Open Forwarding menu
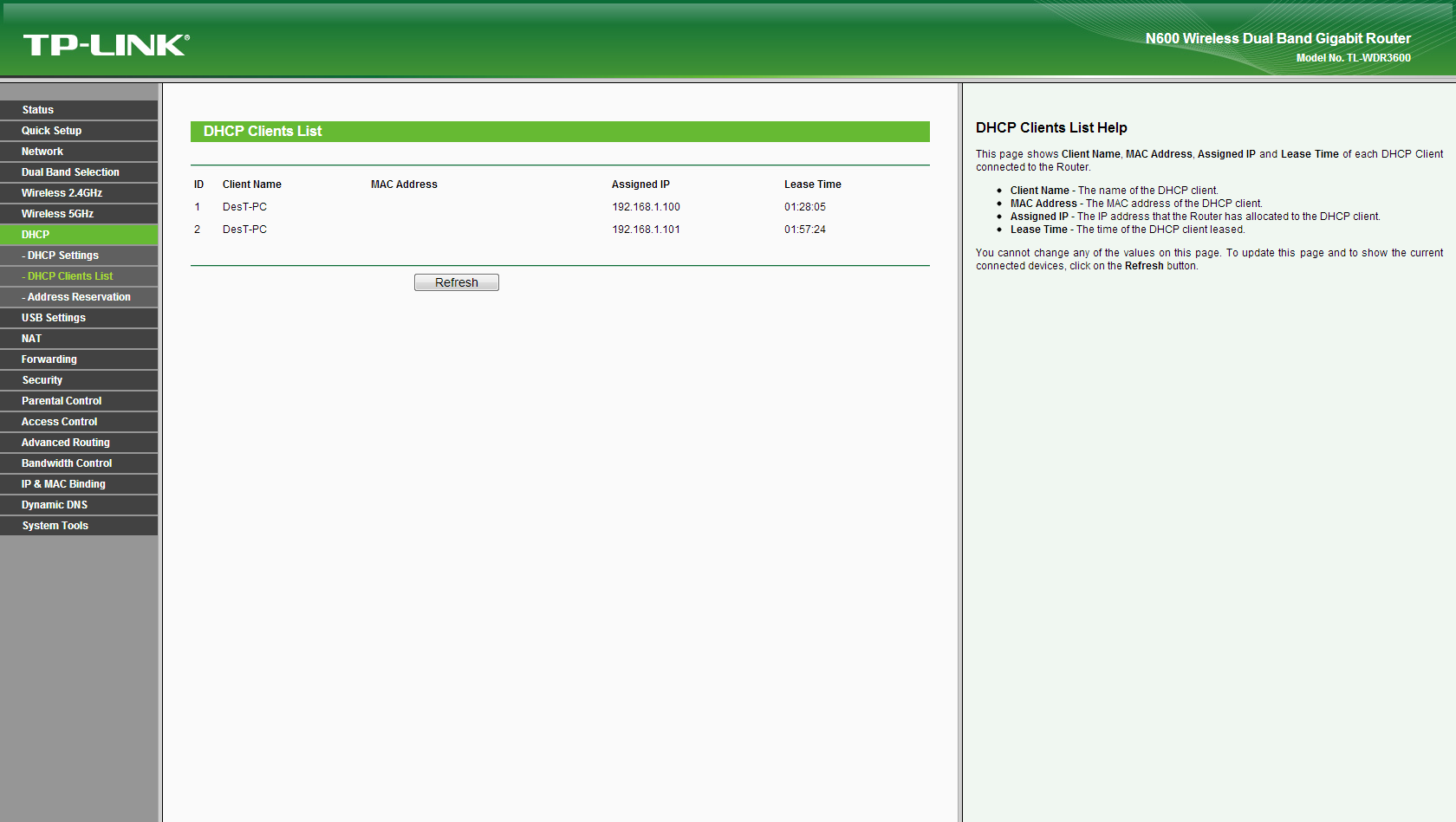This screenshot has height=822, width=1456. [x=79, y=359]
